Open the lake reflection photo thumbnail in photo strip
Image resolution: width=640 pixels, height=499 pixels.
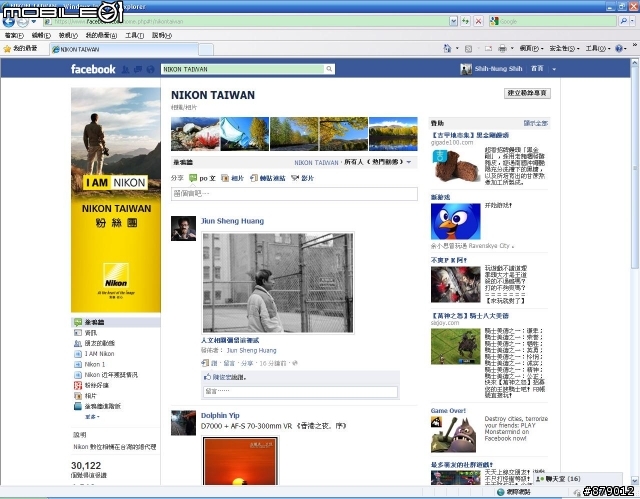(x=393, y=134)
